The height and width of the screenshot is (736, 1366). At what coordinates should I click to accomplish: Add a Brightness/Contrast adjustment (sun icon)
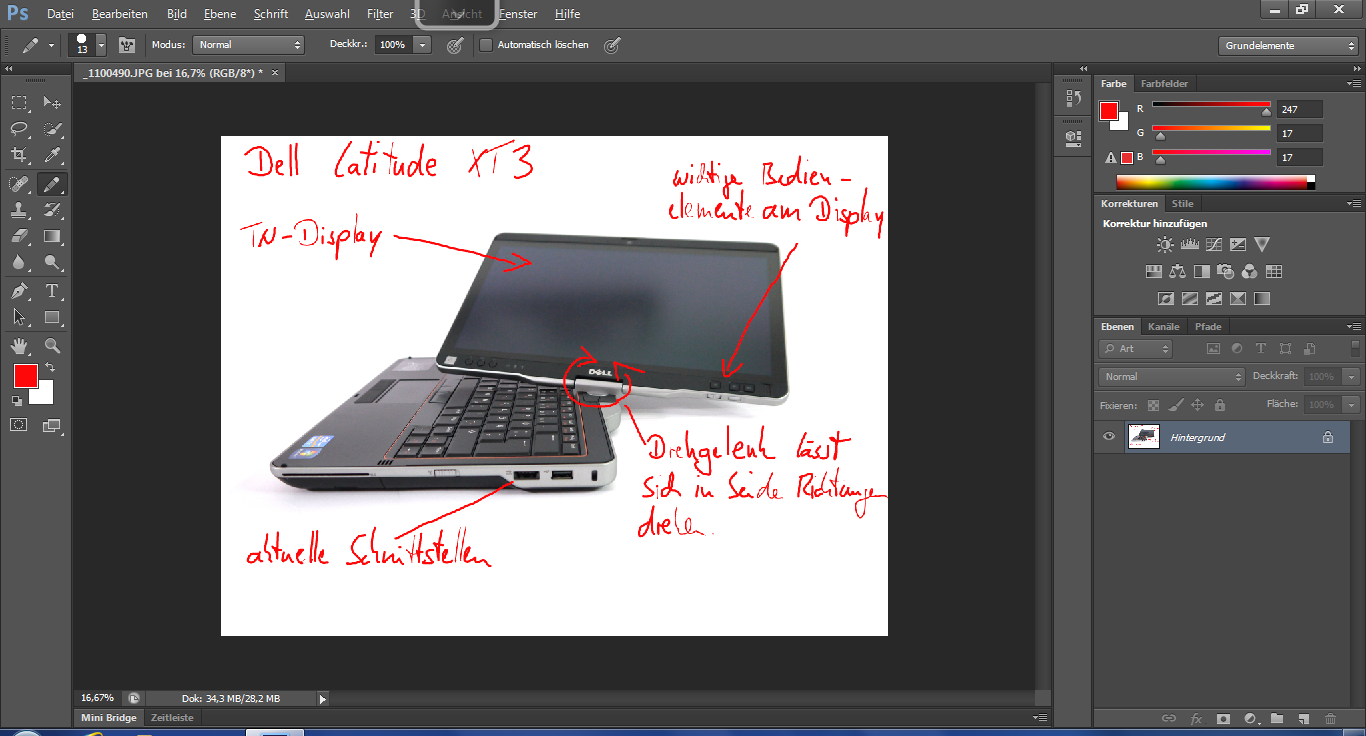(x=1165, y=244)
